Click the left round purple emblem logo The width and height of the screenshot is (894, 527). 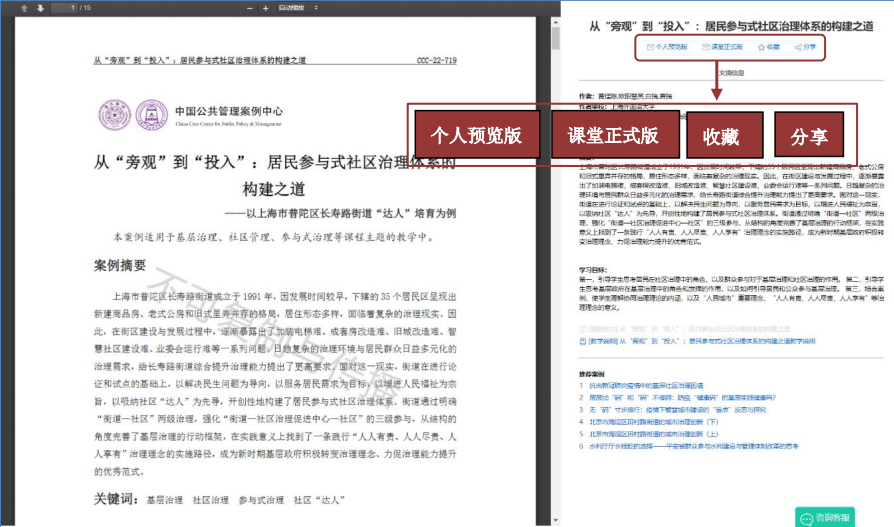(x=115, y=115)
